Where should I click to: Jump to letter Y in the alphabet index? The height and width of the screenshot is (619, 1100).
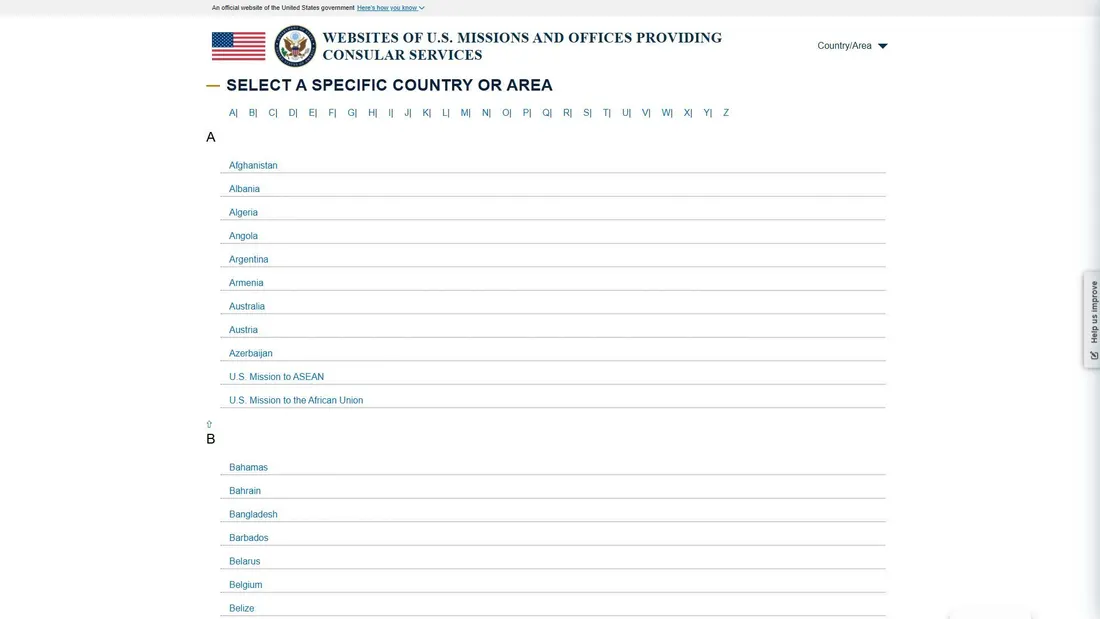[707, 112]
